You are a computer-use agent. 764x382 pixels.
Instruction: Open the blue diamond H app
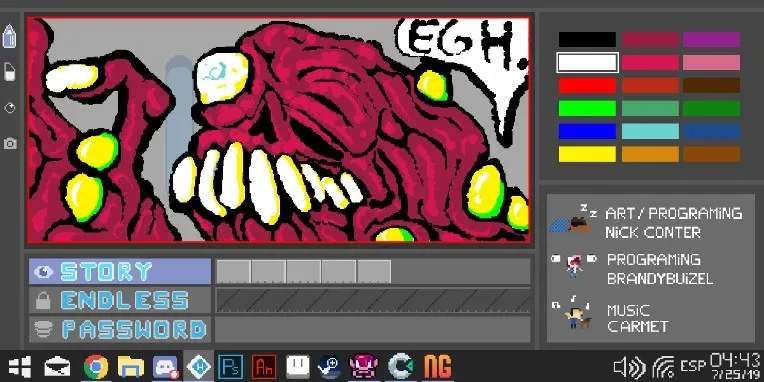tap(199, 366)
